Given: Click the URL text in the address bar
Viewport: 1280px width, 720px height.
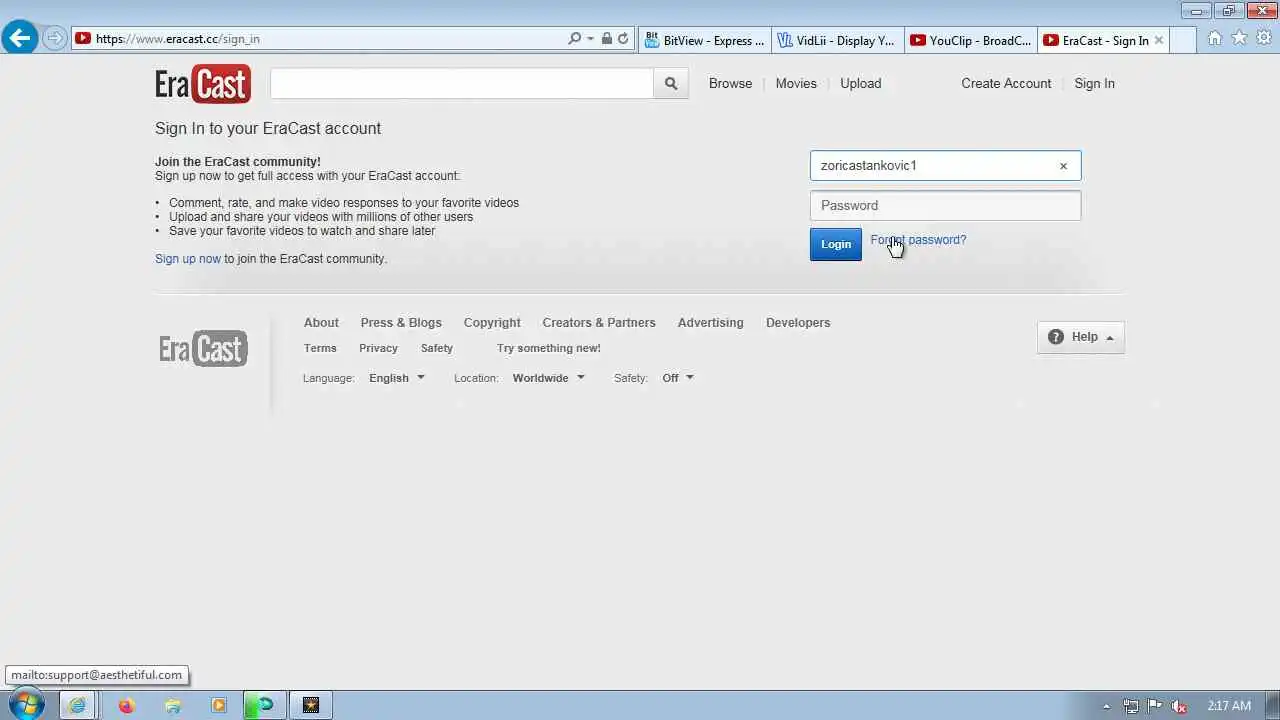Looking at the screenshot, I should 177,39.
